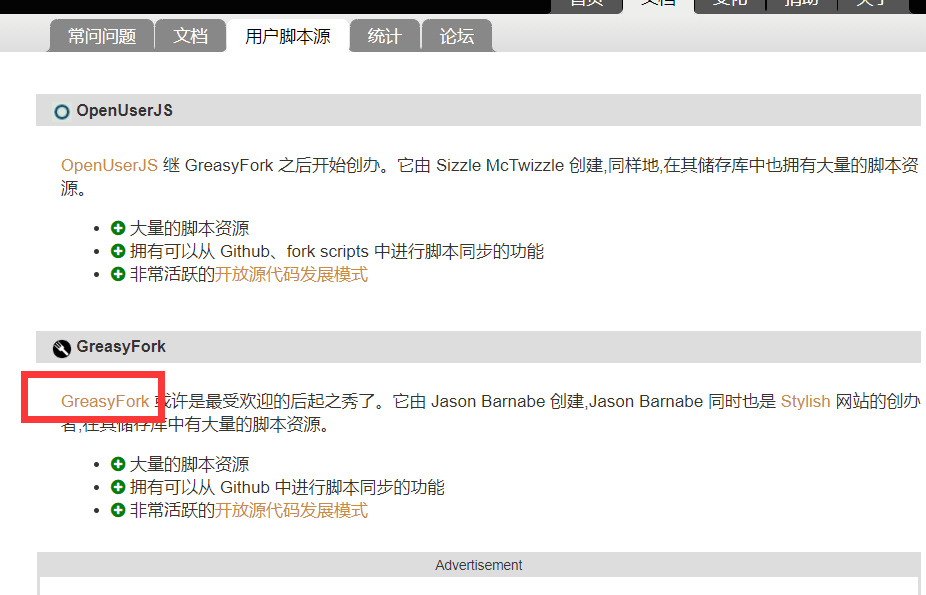
Task: Click the 大量的脚本资源 text under GreasyFork
Action: 189,465
